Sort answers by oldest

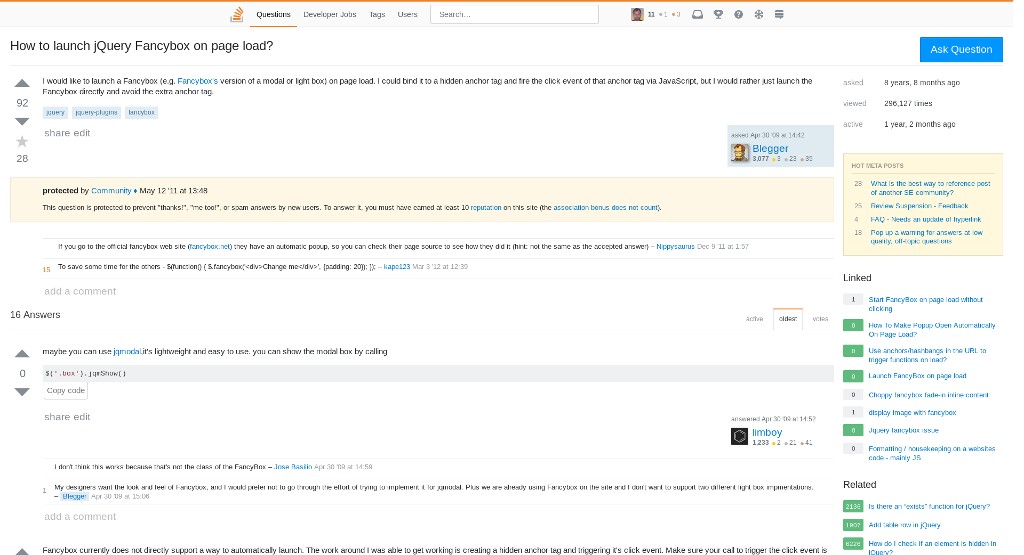pyautogui.click(x=788, y=319)
